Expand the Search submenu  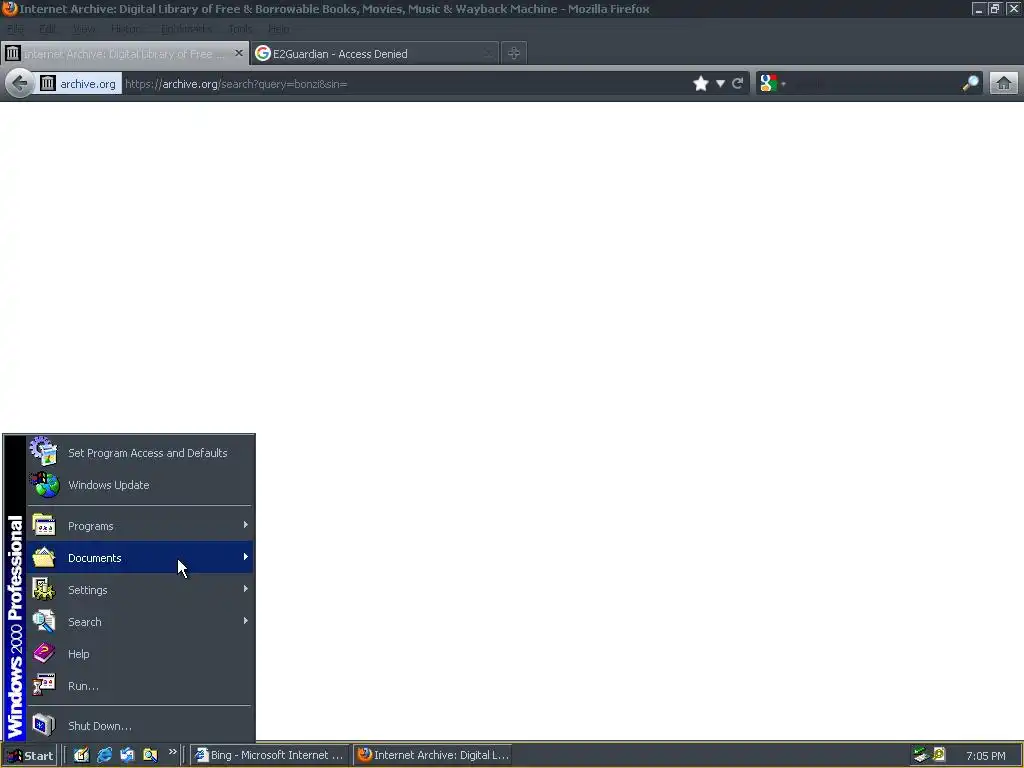pyautogui.click(x=140, y=622)
